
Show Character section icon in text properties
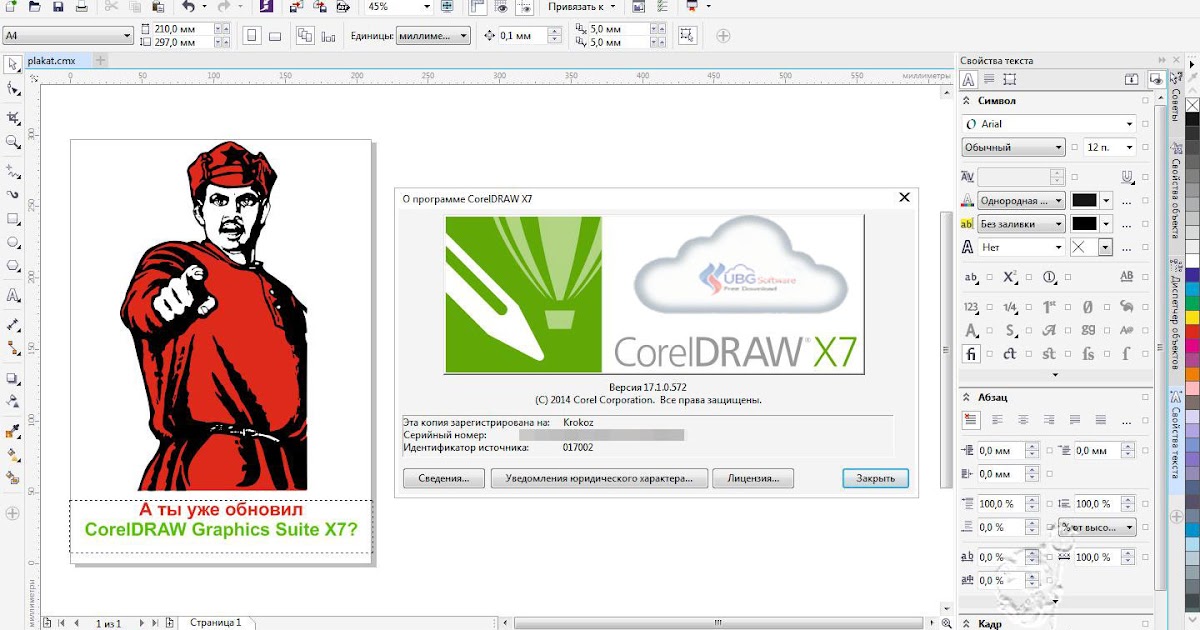coord(969,79)
